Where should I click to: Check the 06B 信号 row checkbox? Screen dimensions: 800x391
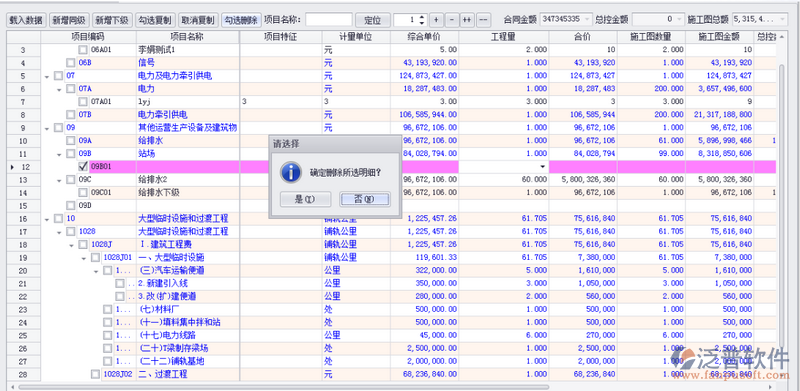click(71, 62)
